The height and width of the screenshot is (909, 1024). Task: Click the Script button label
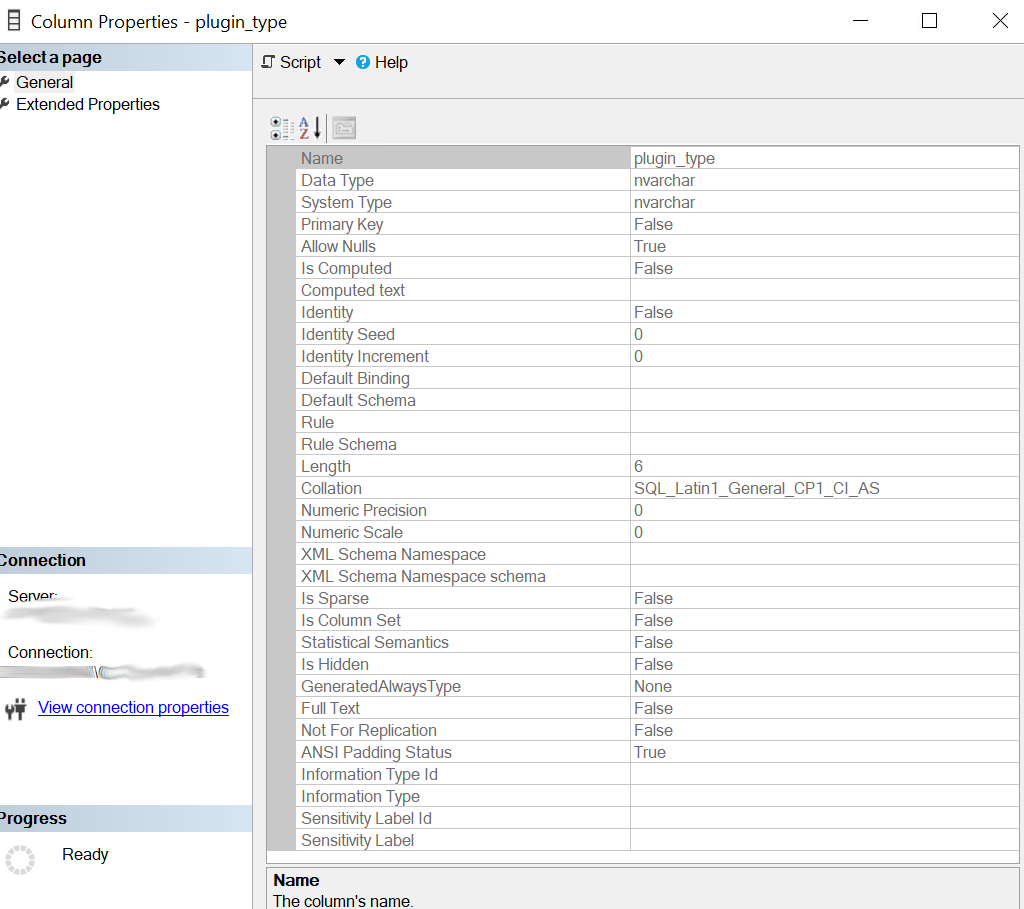click(300, 62)
